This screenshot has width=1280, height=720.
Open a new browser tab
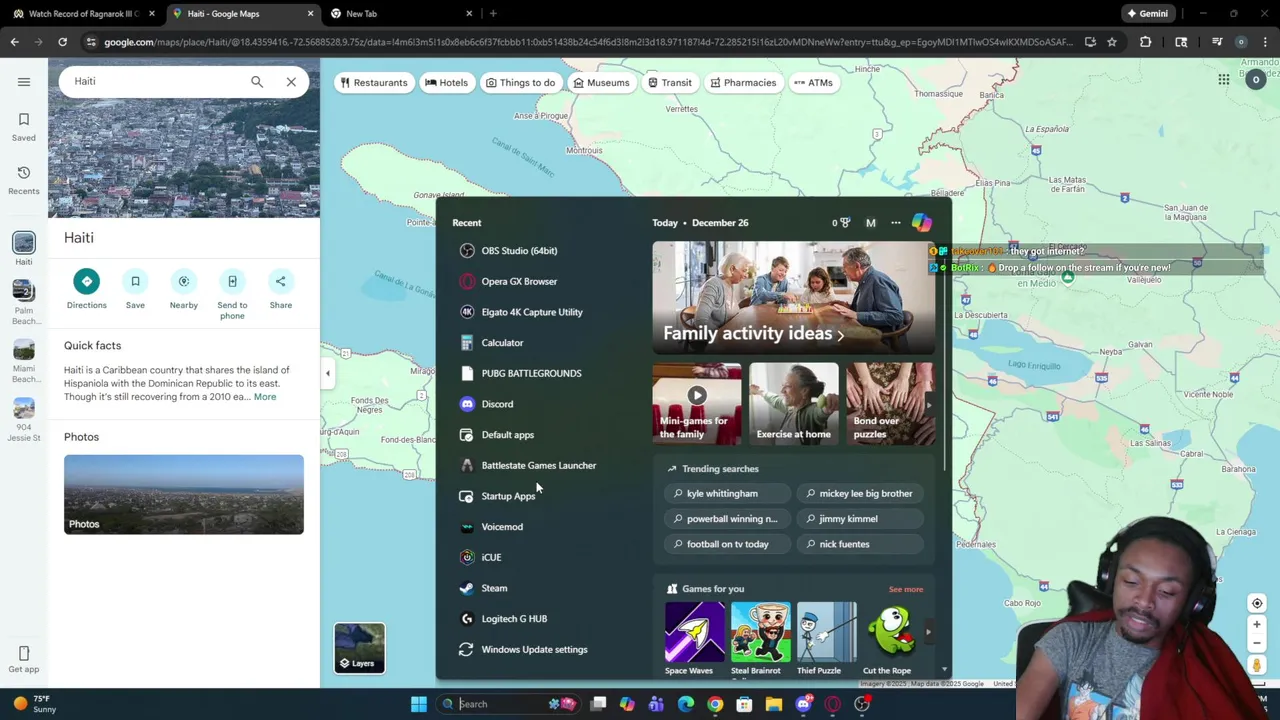(493, 14)
